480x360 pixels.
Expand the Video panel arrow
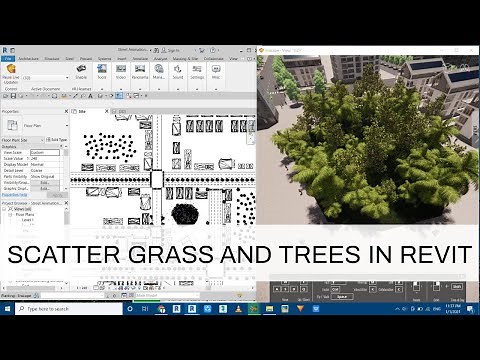click(x=121, y=89)
